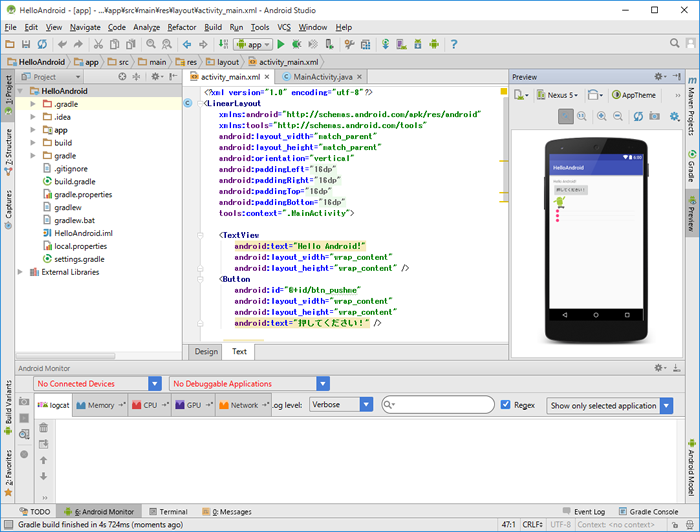Open the Project view selector dropdown
This screenshot has width=700, height=532.
pyautogui.click(x=51, y=77)
